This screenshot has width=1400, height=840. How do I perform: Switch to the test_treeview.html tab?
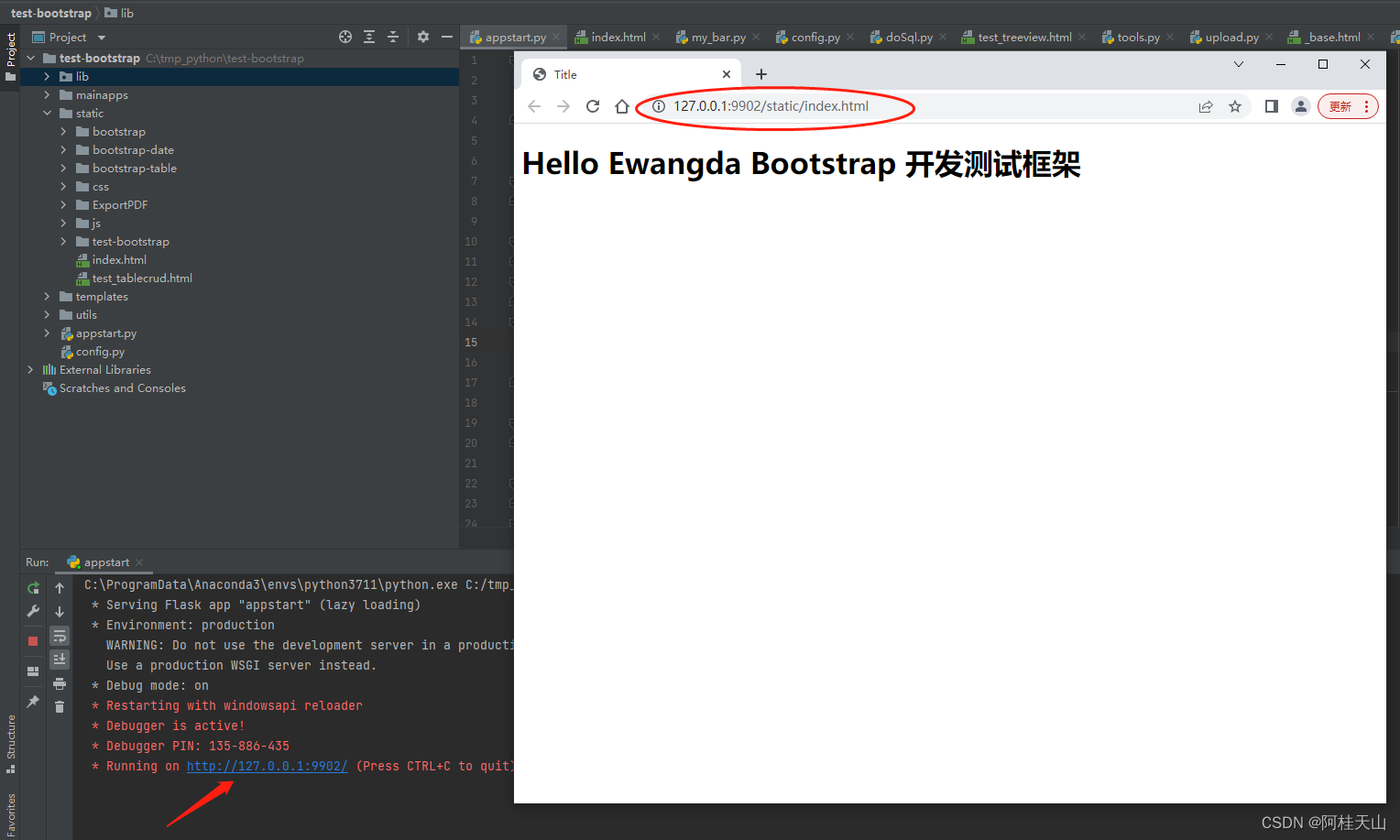pyautogui.click(x=1017, y=37)
